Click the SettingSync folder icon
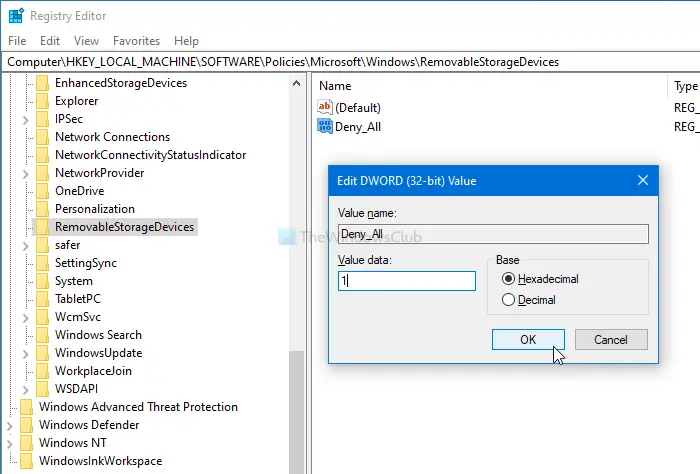Viewport: 700px width, 474px height. (x=42, y=263)
